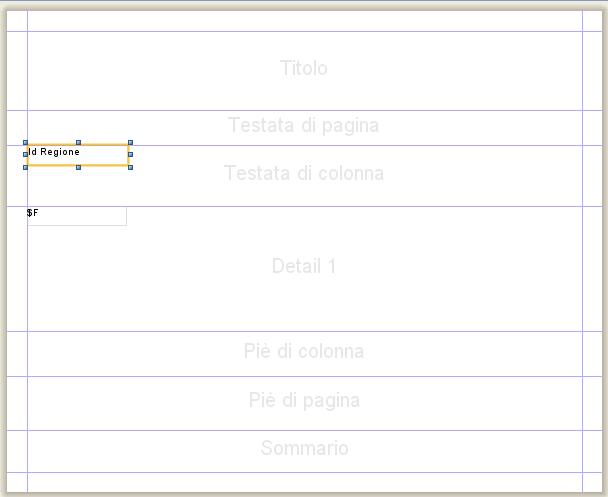Click the top margin area above the Titolo band

(305, 21)
